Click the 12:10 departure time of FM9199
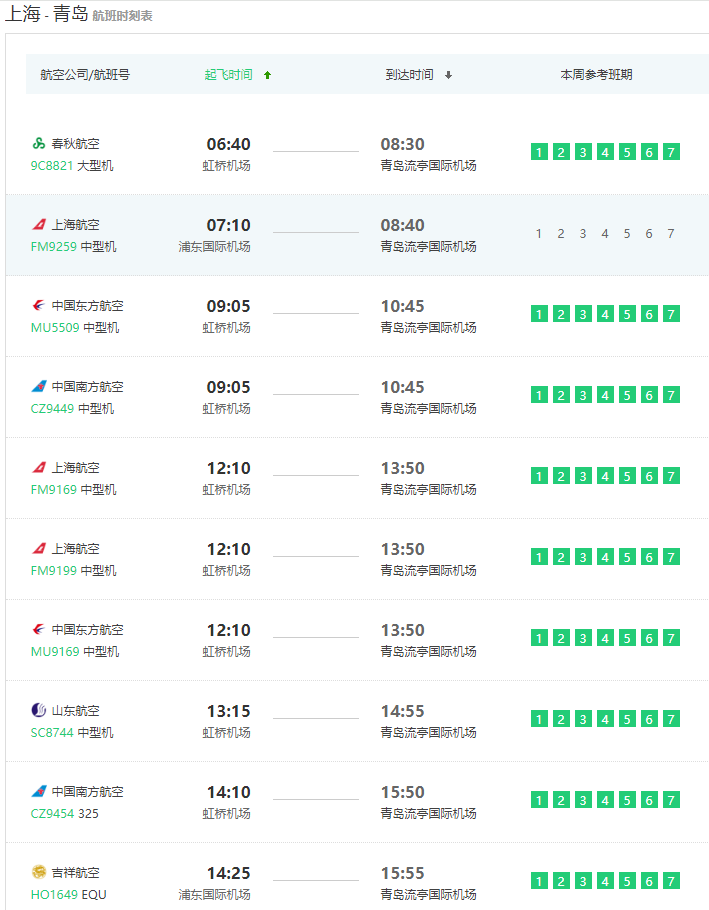709x910 pixels. tap(229, 549)
